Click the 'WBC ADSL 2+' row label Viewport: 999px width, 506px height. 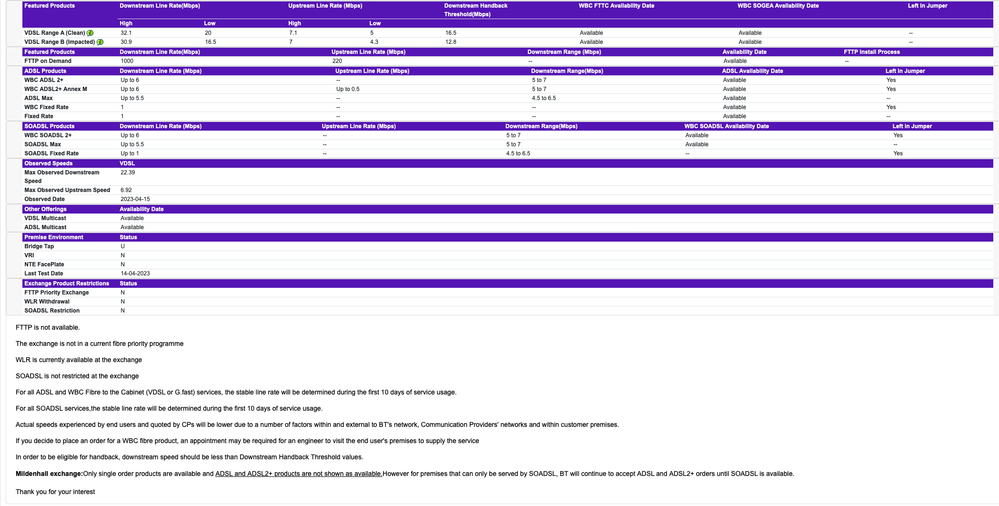(44, 80)
